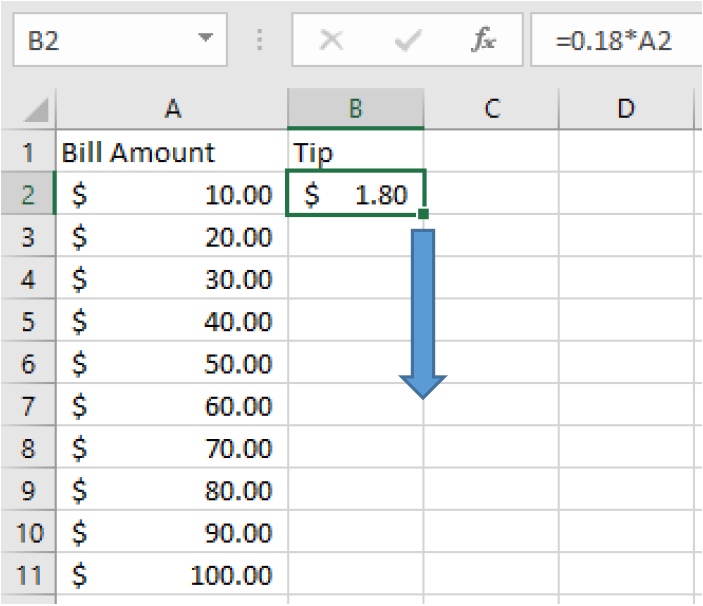Image resolution: width=703 pixels, height=606 pixels.
Task: Select empty cell D2
Action: [x=626, y=194]
